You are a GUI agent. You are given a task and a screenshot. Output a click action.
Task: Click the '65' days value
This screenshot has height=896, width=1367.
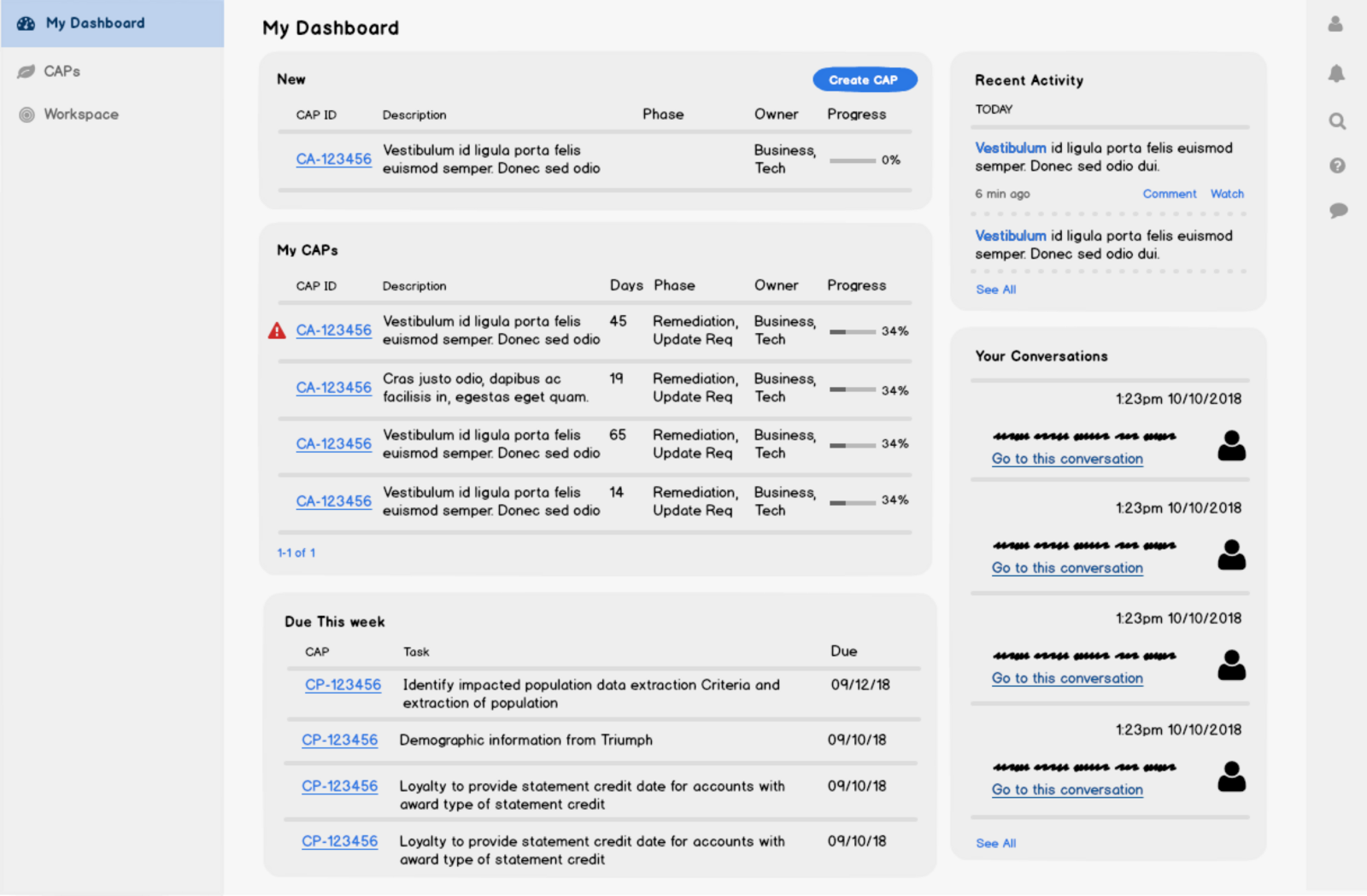click(618, 435)
